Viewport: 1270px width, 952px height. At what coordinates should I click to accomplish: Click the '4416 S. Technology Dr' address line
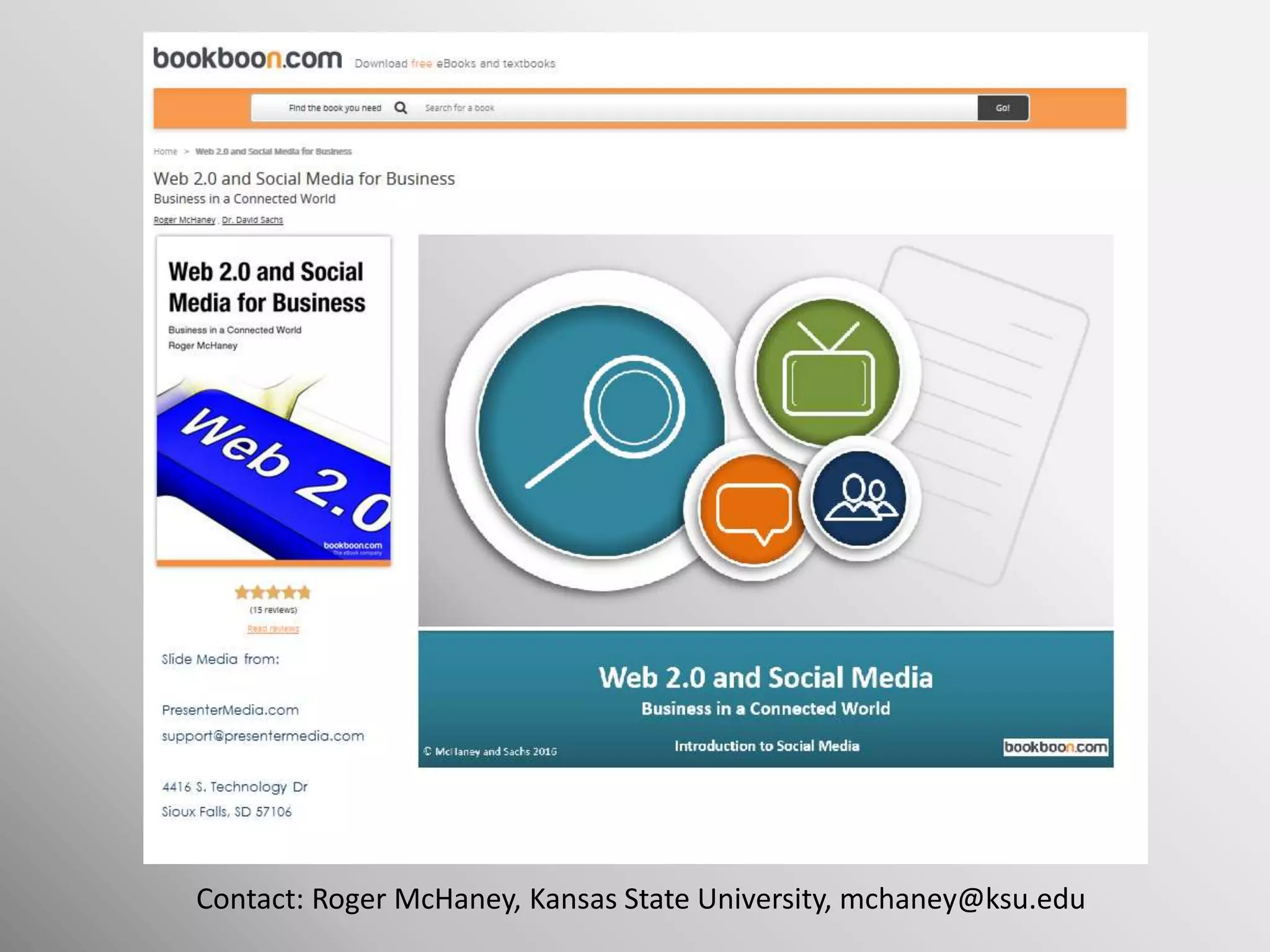click(234, 787)
